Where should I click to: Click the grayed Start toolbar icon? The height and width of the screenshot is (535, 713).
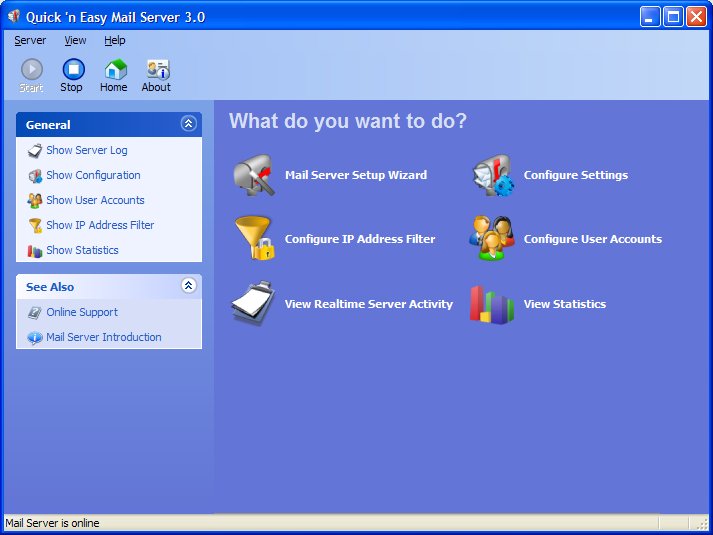click(x=32, y=70)
